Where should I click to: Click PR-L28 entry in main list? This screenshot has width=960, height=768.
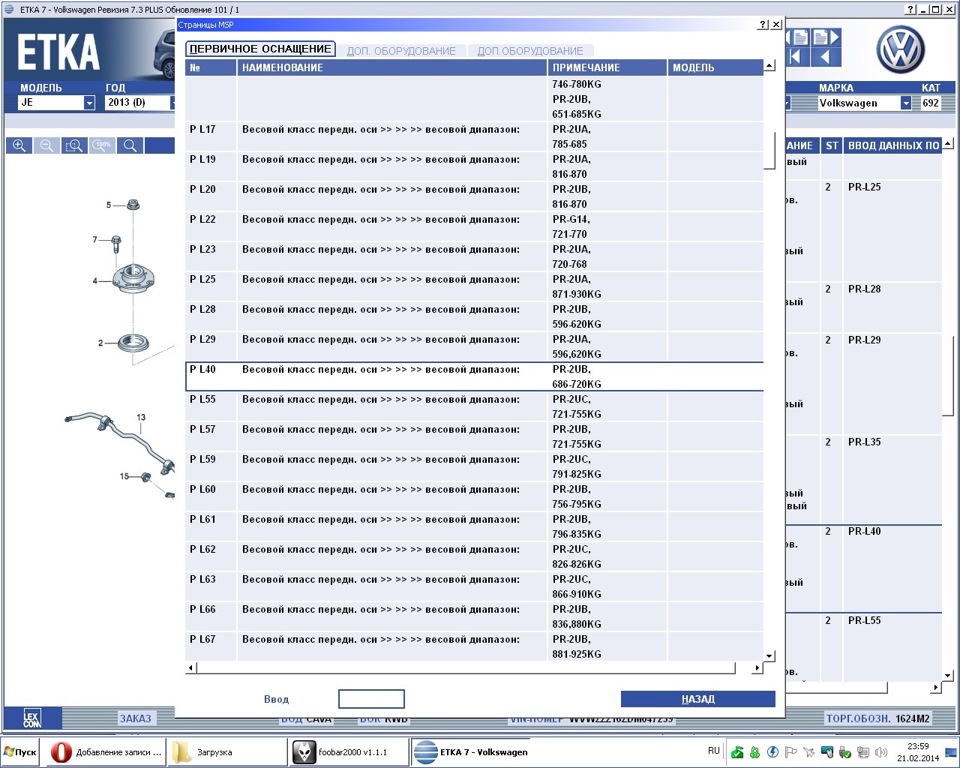[x=864, y=289]
